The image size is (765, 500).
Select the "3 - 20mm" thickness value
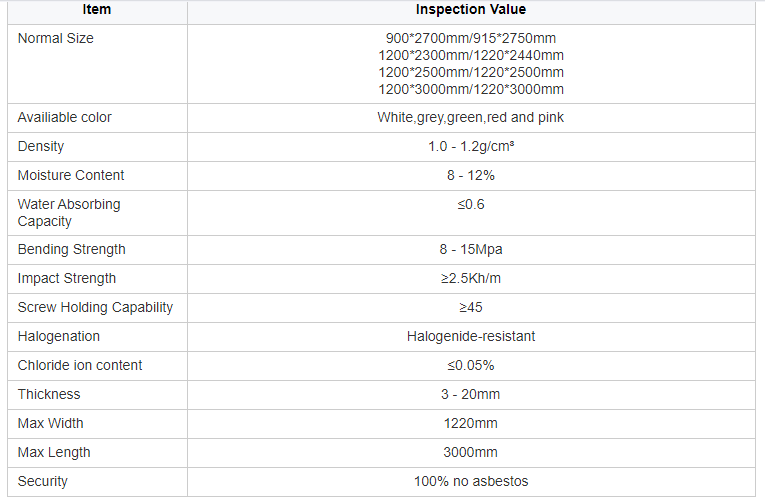[x=471, y=394]
